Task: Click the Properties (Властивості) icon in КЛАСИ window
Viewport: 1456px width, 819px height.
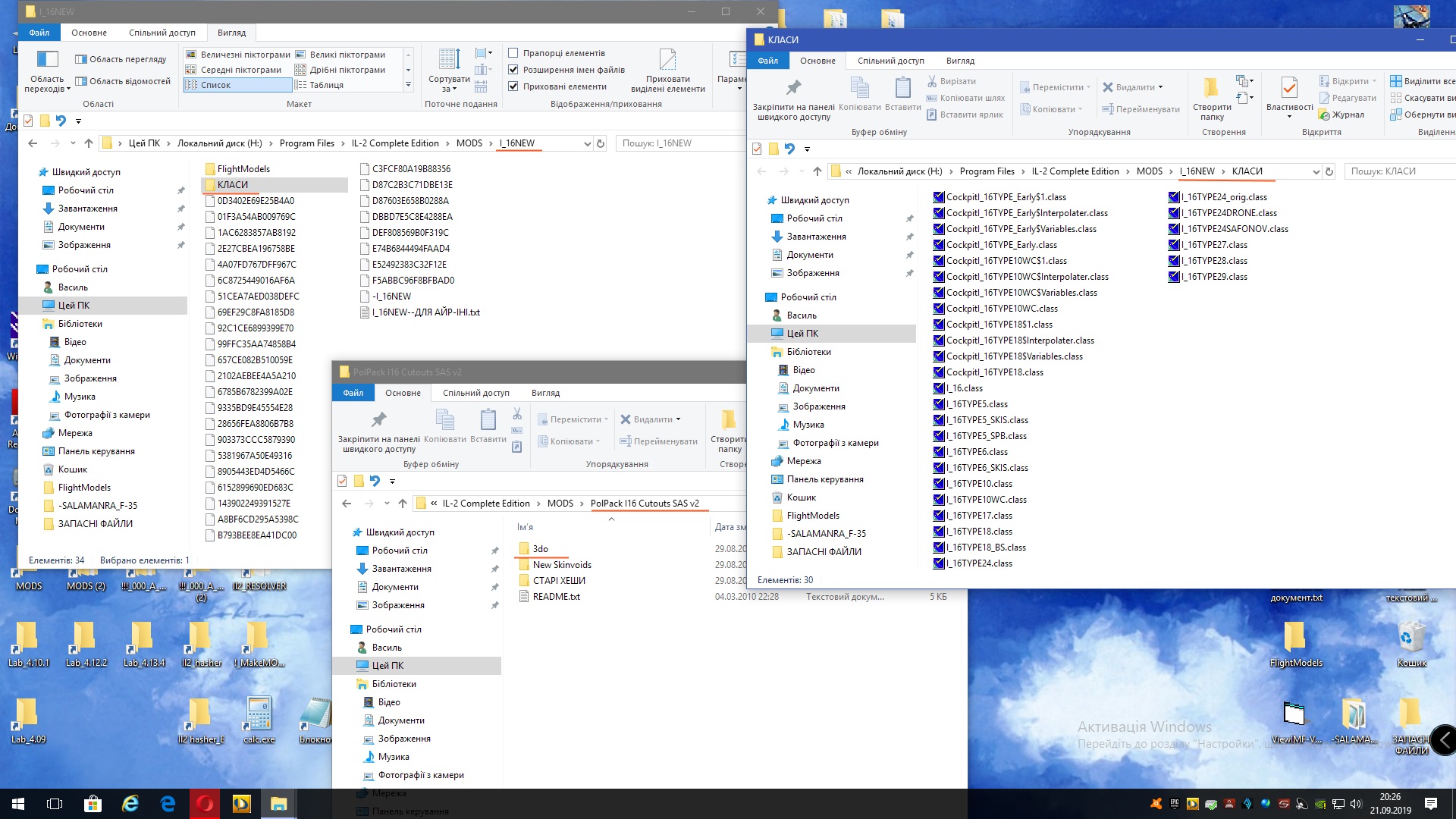Action: pyautogui.click(x=1289, y=88)
